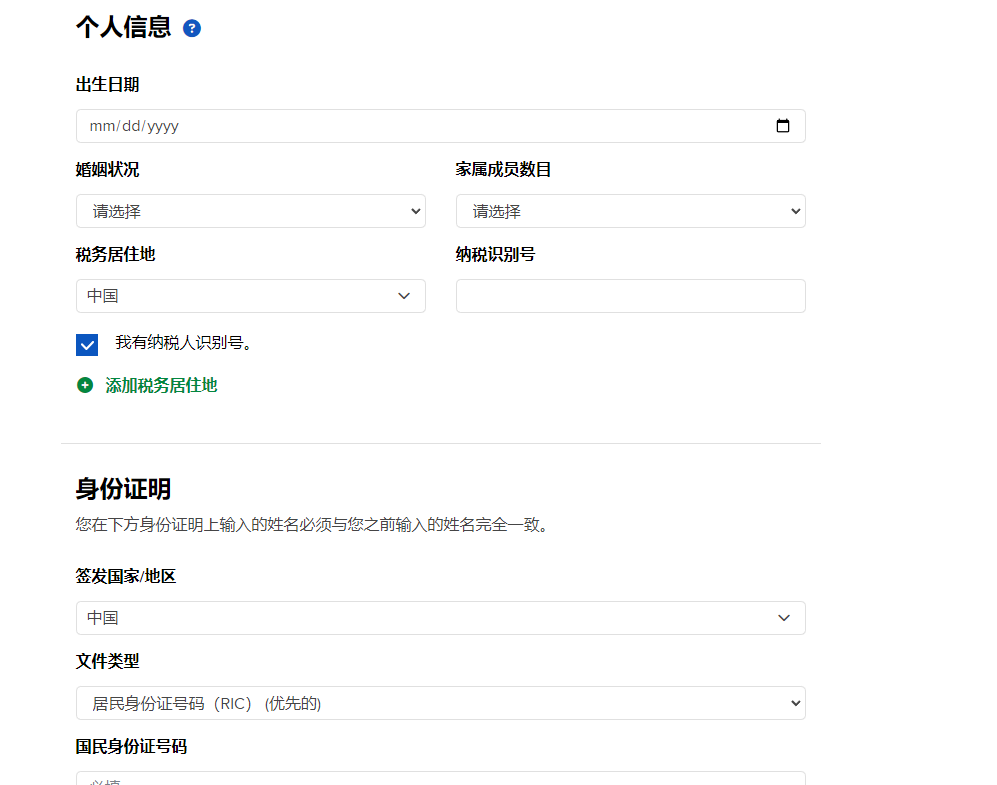The width and height of the screenshot is (997, 785).
Task: Click the 添加税务居住地 link text
Action: pos(161,385)
